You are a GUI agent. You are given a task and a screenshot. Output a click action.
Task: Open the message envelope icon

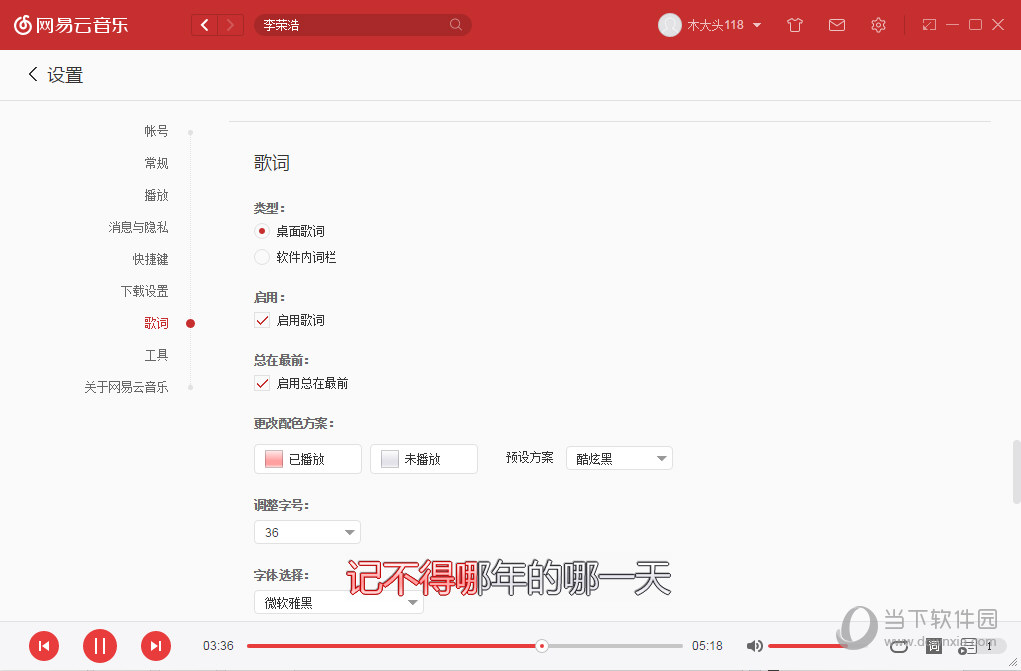[x=837, y=24]
